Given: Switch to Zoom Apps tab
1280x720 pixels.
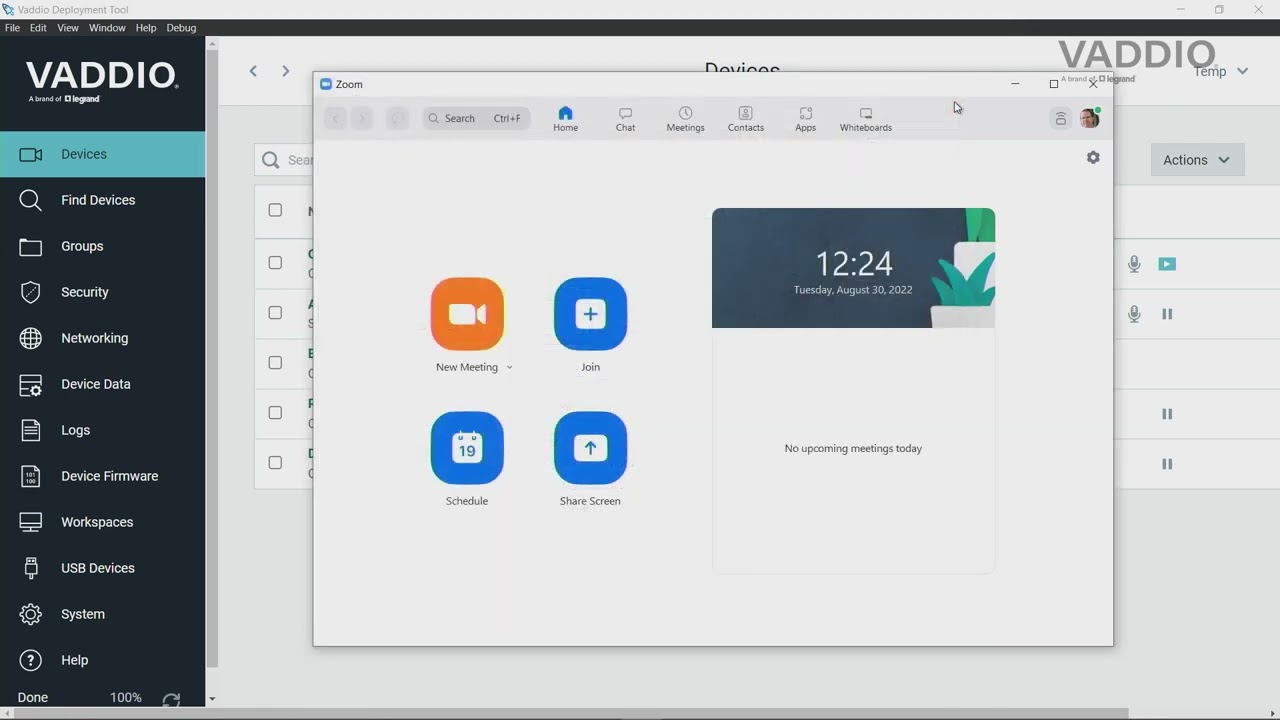Looking at the screenshot, I should [805, 119].
